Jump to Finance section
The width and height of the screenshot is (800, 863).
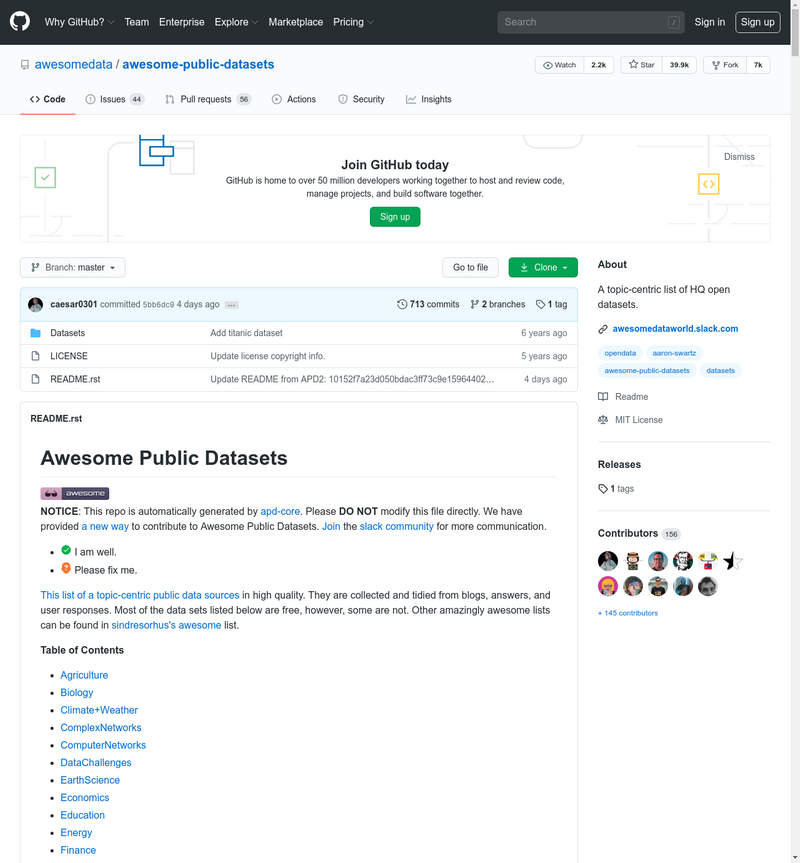78,850
